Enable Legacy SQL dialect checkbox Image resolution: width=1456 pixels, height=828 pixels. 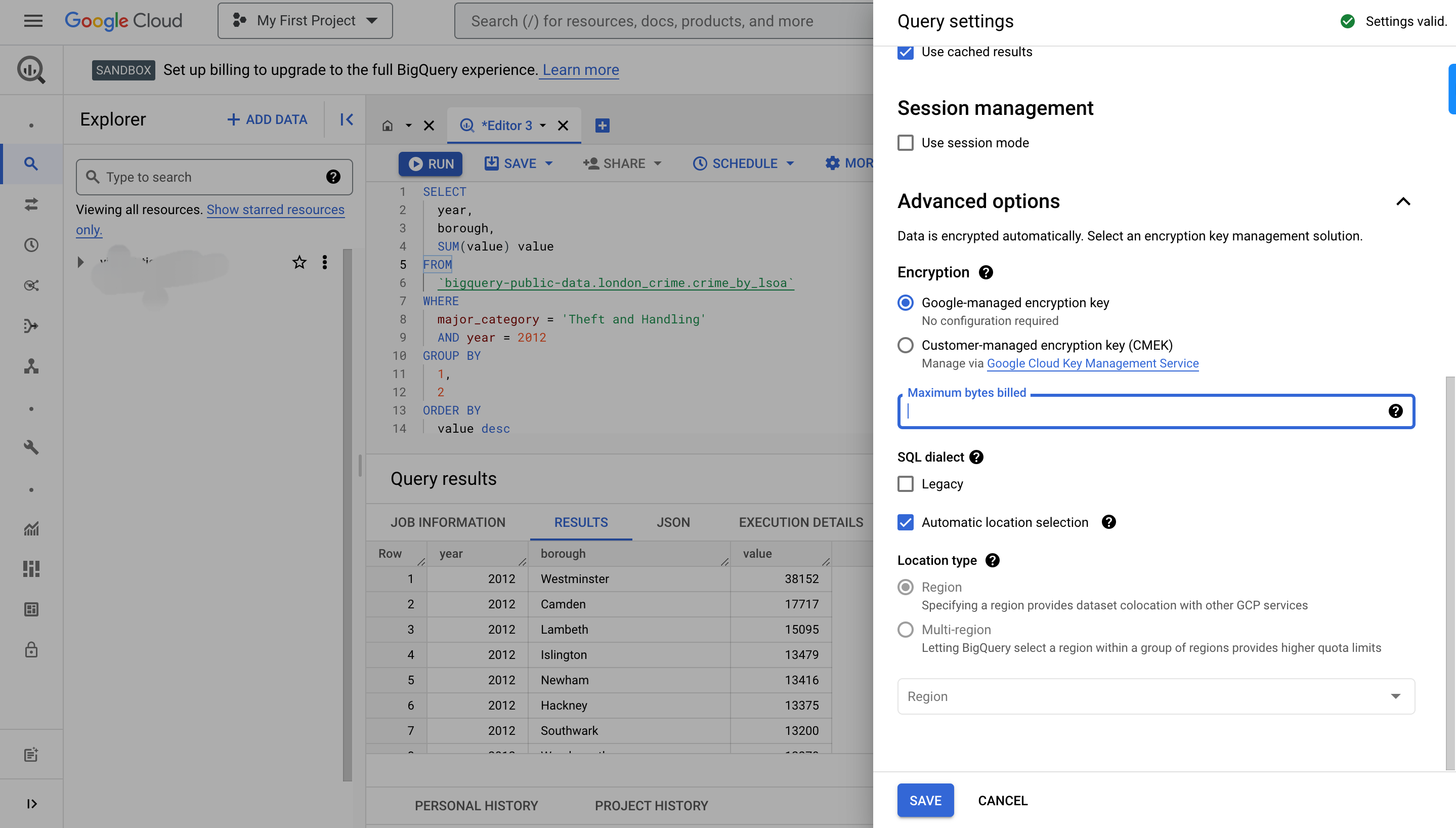click(906, 484)
